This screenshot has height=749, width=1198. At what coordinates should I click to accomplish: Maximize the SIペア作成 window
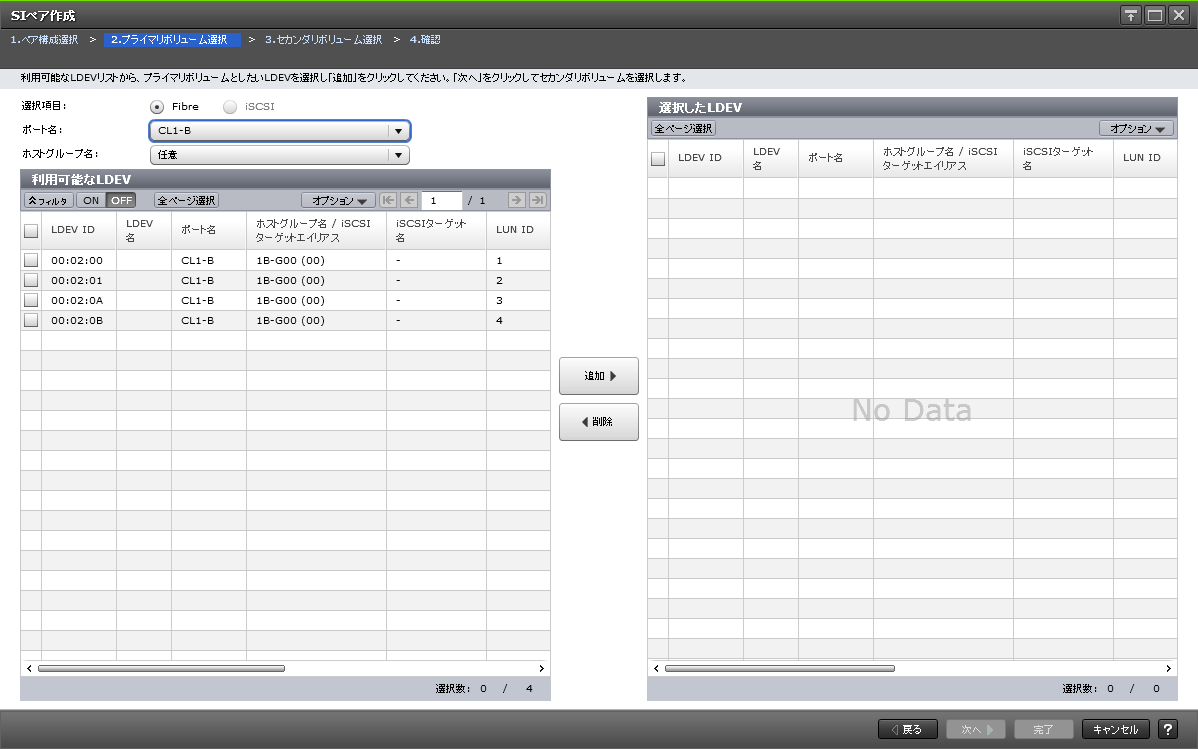(1157, 14)
